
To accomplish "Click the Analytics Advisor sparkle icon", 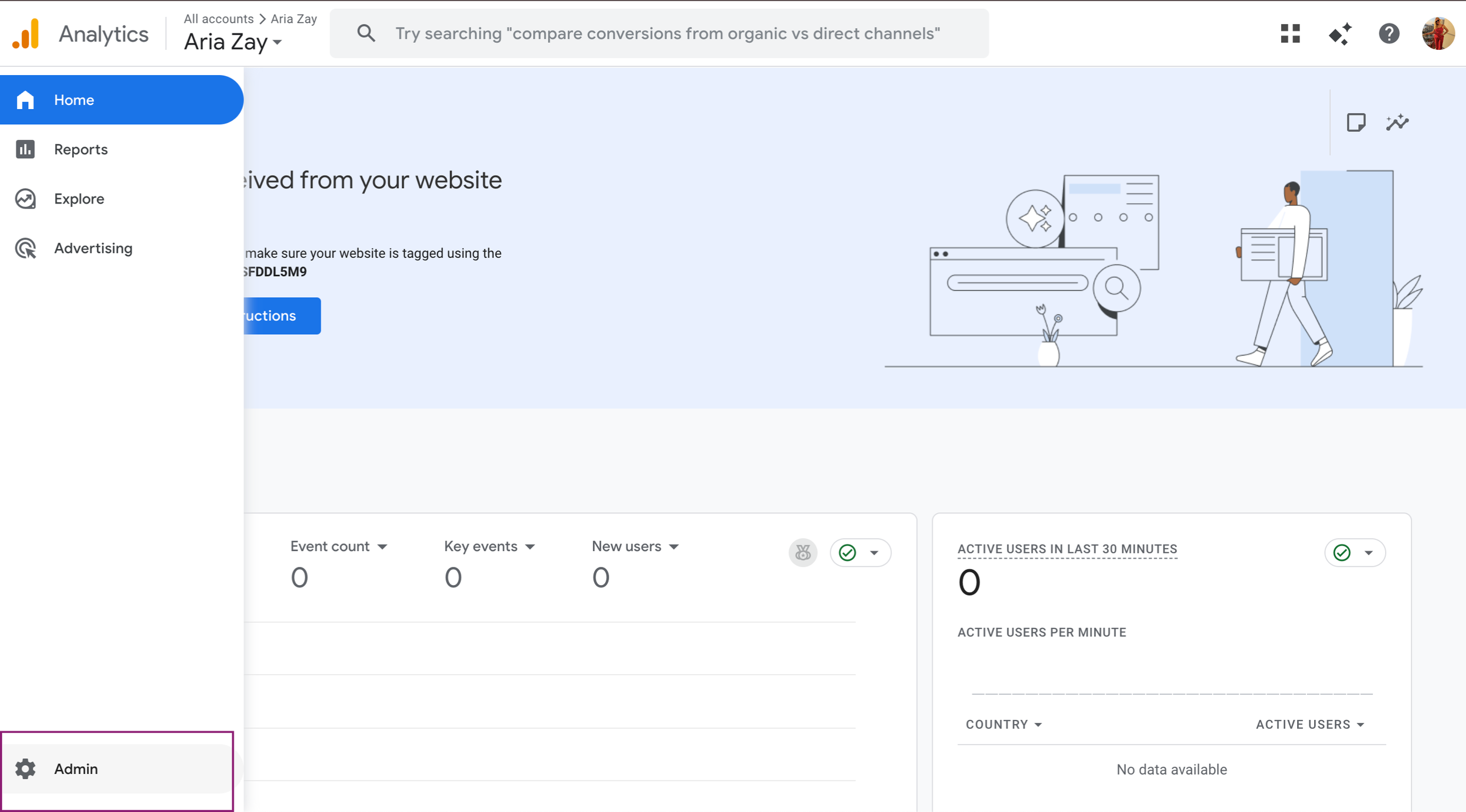I will (x=1340, y=33).
